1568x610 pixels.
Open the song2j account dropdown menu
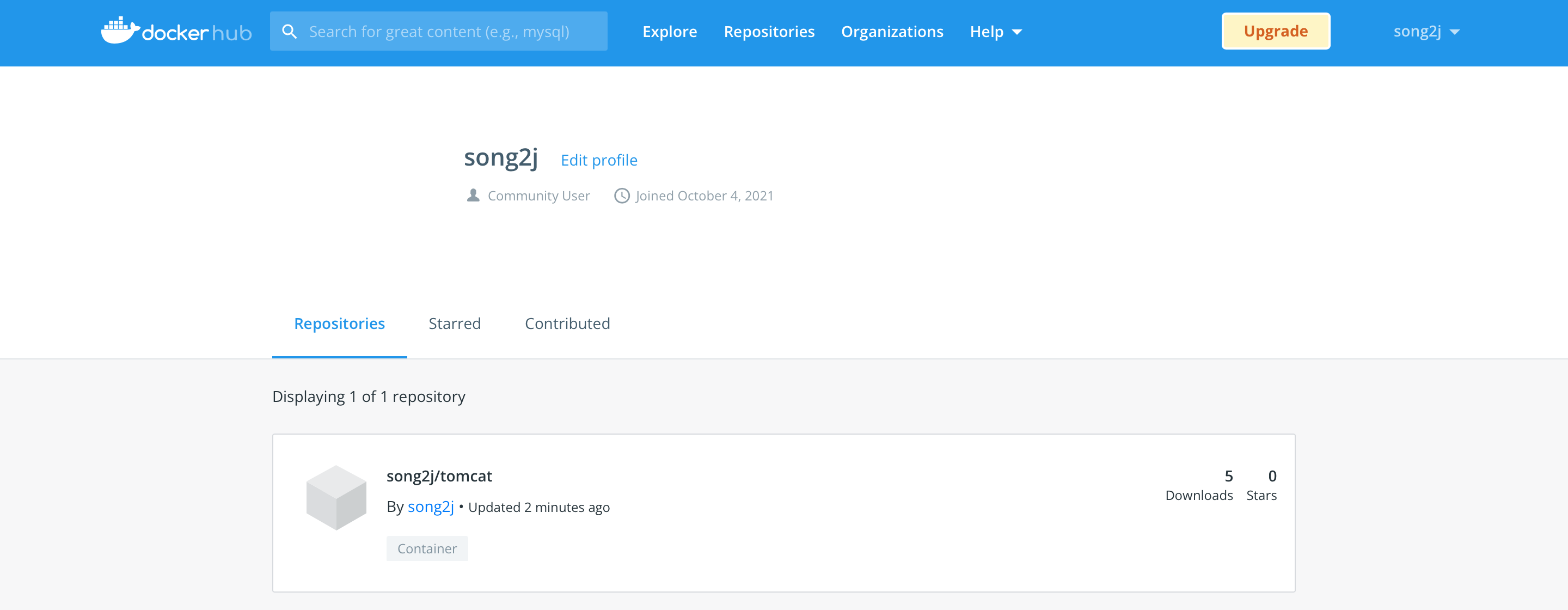pos(1426,32)
